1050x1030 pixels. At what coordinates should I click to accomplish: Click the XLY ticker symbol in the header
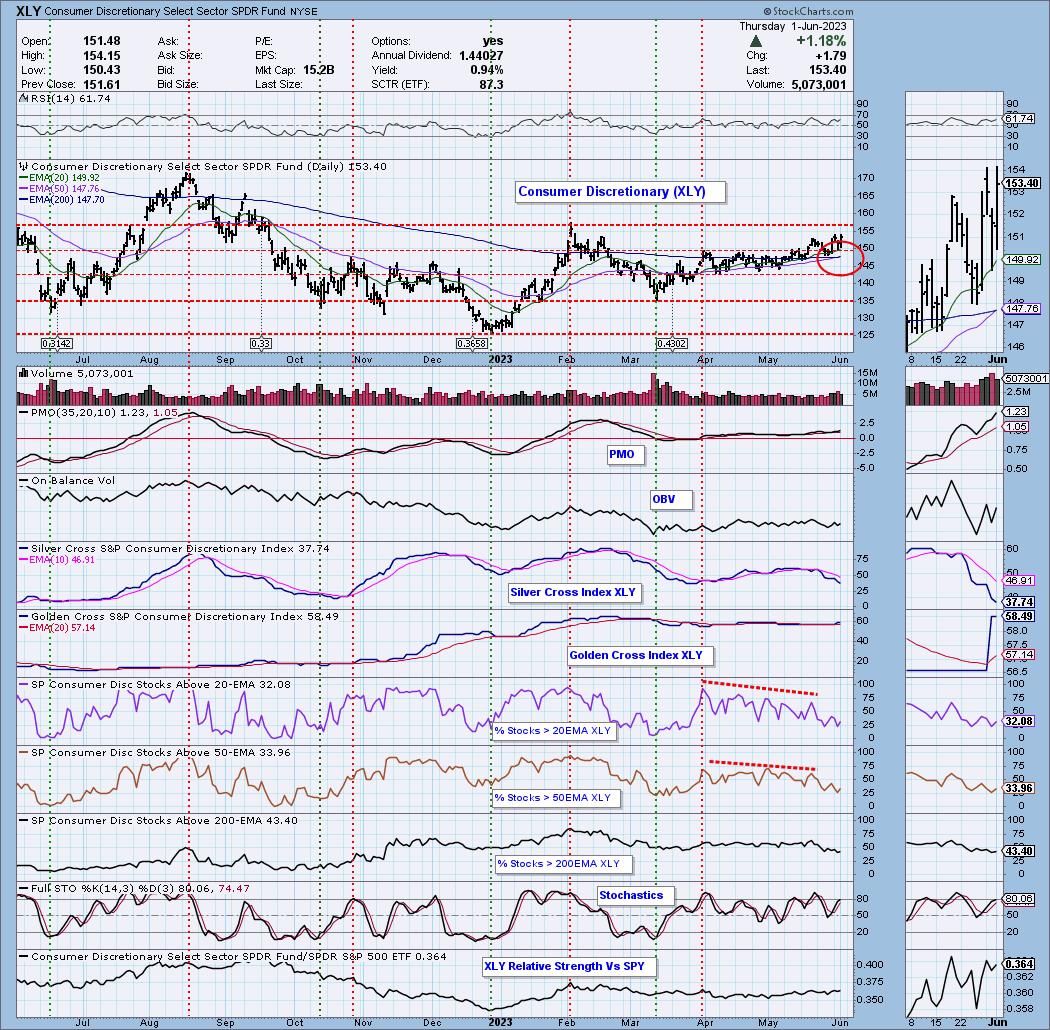(29, 11)
